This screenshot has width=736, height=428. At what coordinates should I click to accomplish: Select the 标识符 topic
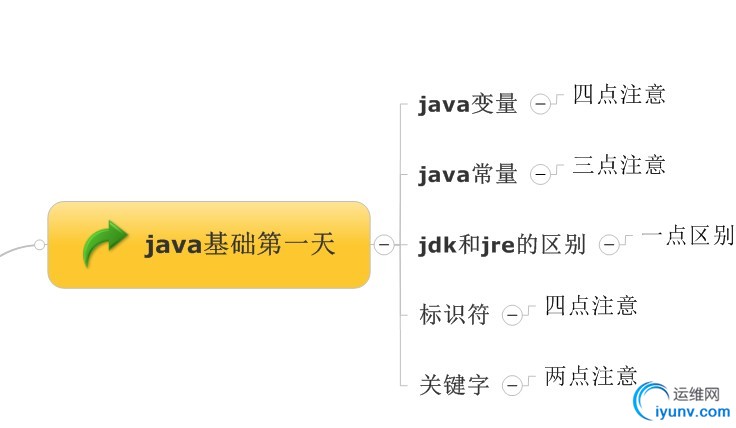click(x=454, y=315)
